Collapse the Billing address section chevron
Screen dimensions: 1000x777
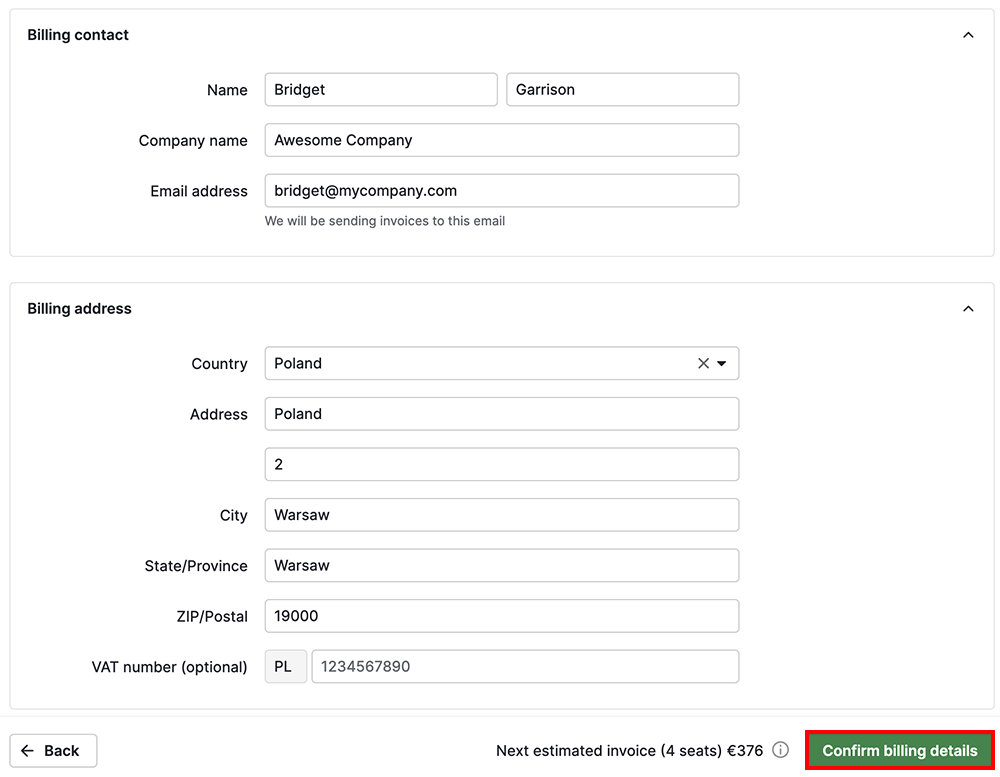967,309
